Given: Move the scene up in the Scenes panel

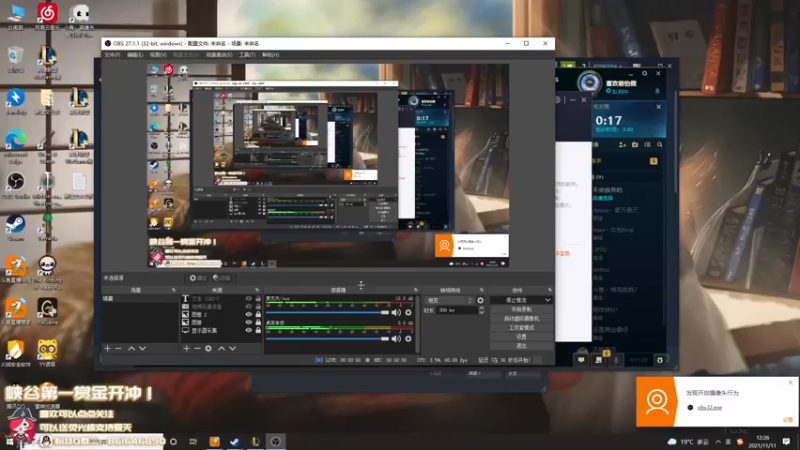Looking at the screenshot, I should pos(132,348).
